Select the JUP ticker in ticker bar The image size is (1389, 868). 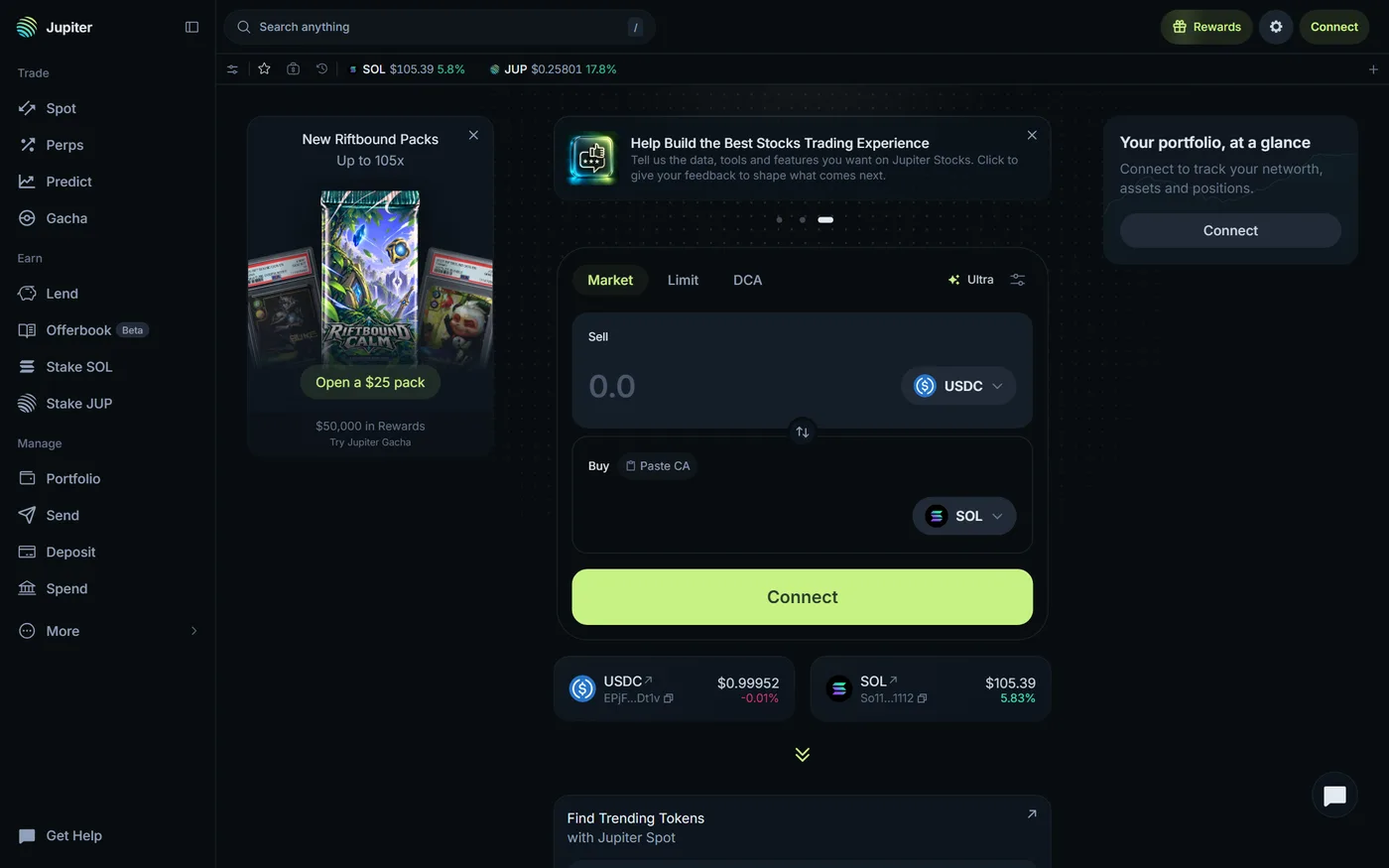[553, 69]
